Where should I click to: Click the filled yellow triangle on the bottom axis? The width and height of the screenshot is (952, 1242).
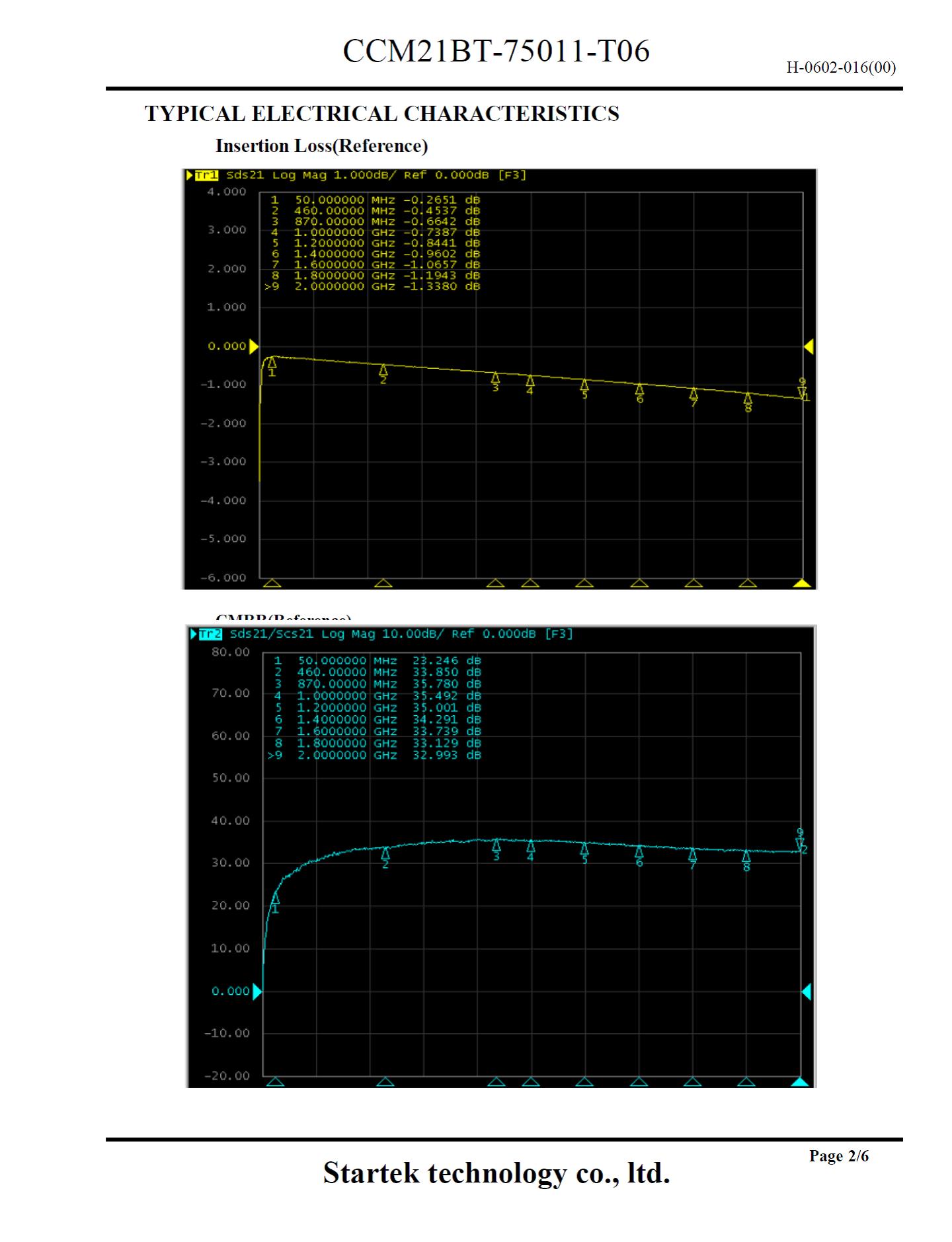tap(802, 582)
